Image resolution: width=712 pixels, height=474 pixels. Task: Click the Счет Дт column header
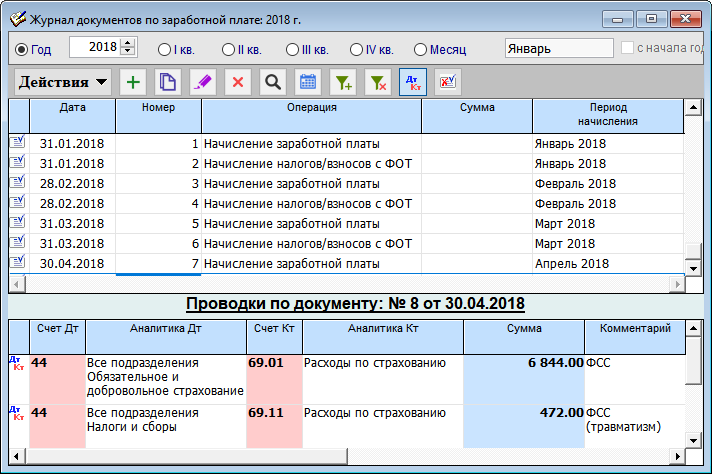tap(58, 337)
